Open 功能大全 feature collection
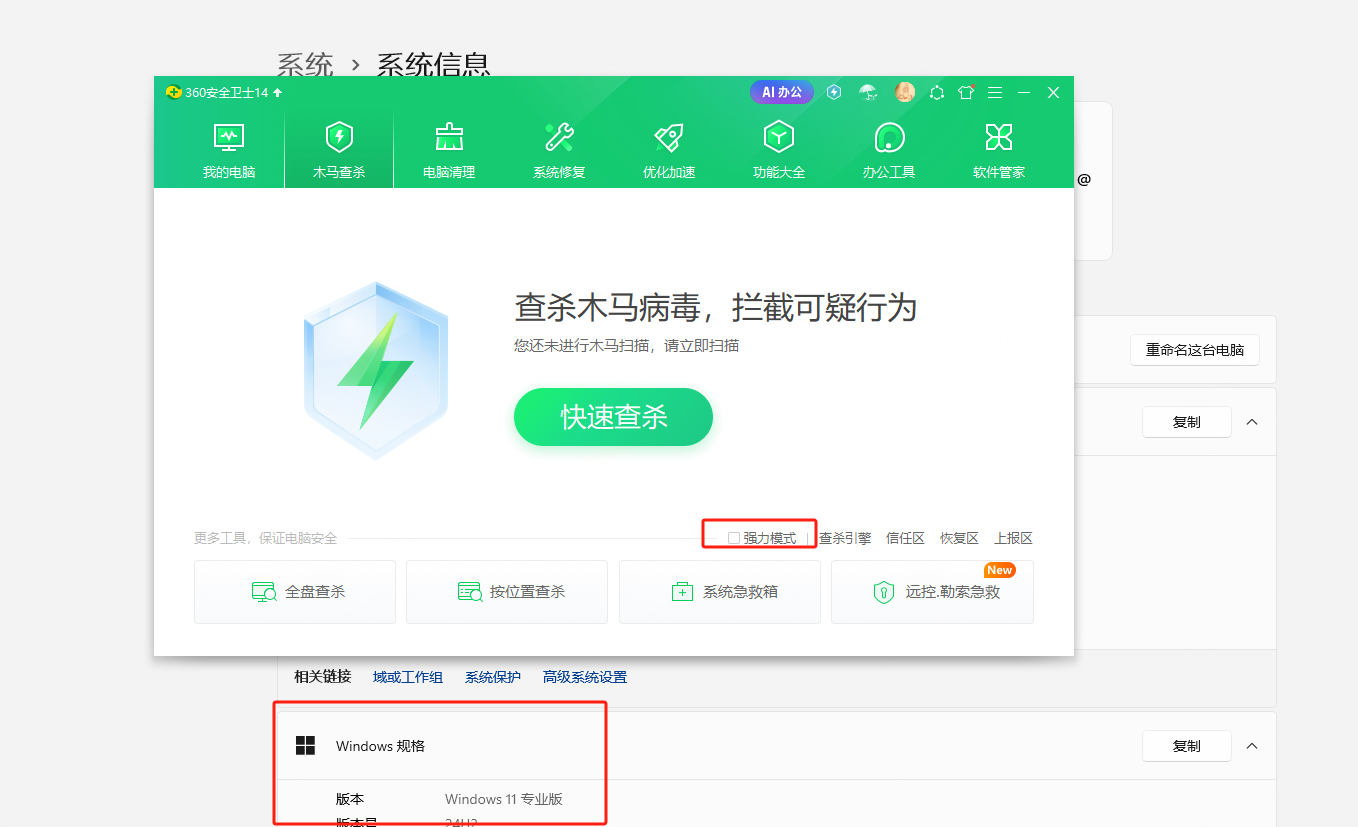Image resolution: width=1358 pixels, height=827 pixels. pyautogui.click(x=779, y=150)
